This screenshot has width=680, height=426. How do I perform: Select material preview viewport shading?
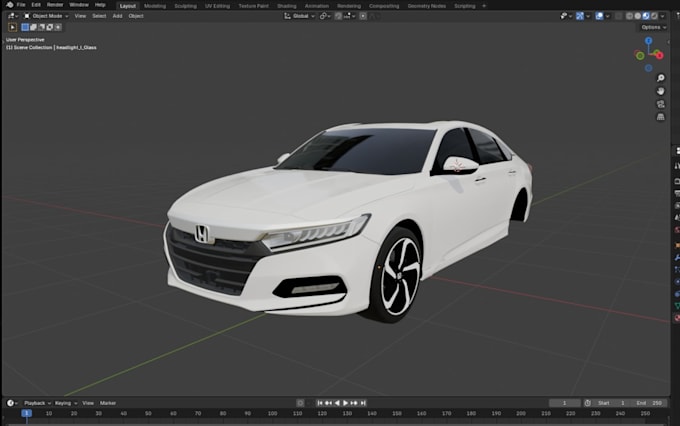tap(646, 16)
